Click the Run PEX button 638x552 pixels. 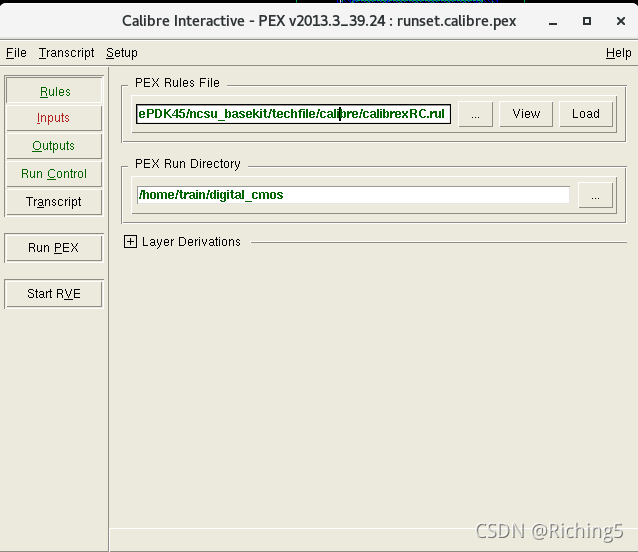[54, 248]
